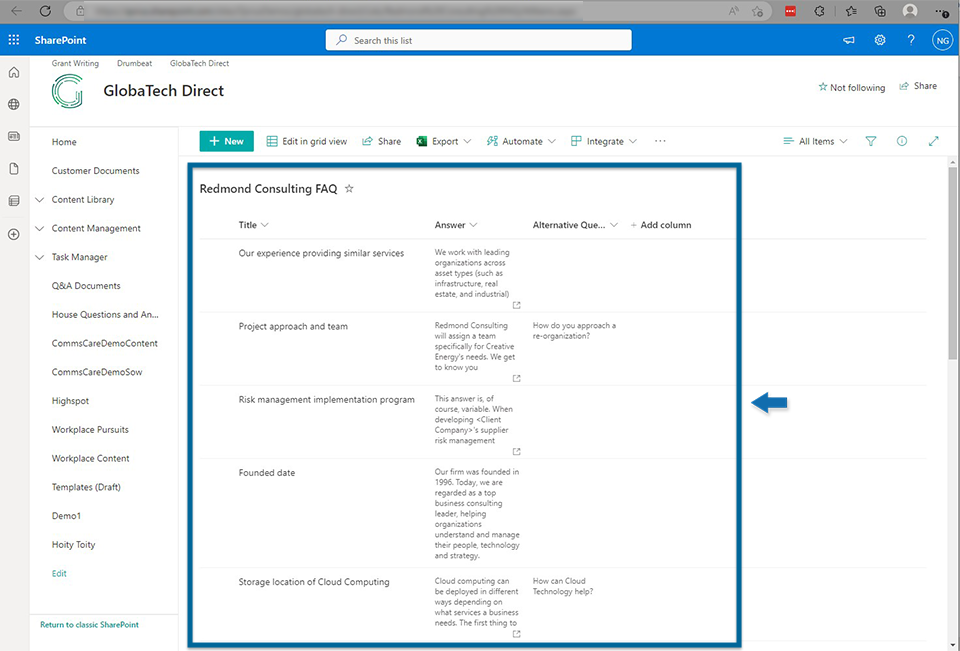Open the Automate dropdown menu

pyautogui.click(x=521, y=141)
